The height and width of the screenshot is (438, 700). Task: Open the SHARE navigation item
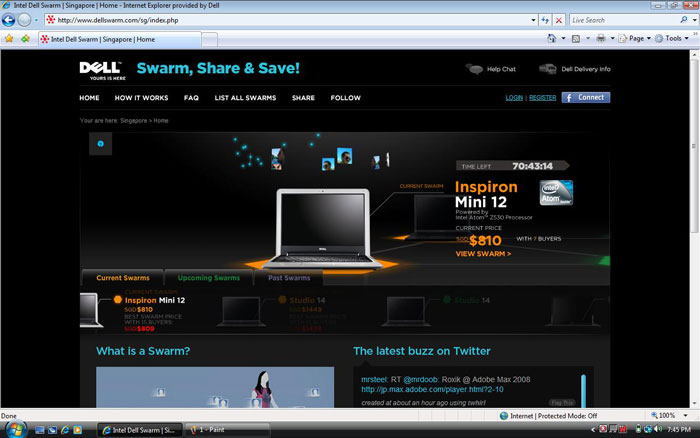click(303, 98)
